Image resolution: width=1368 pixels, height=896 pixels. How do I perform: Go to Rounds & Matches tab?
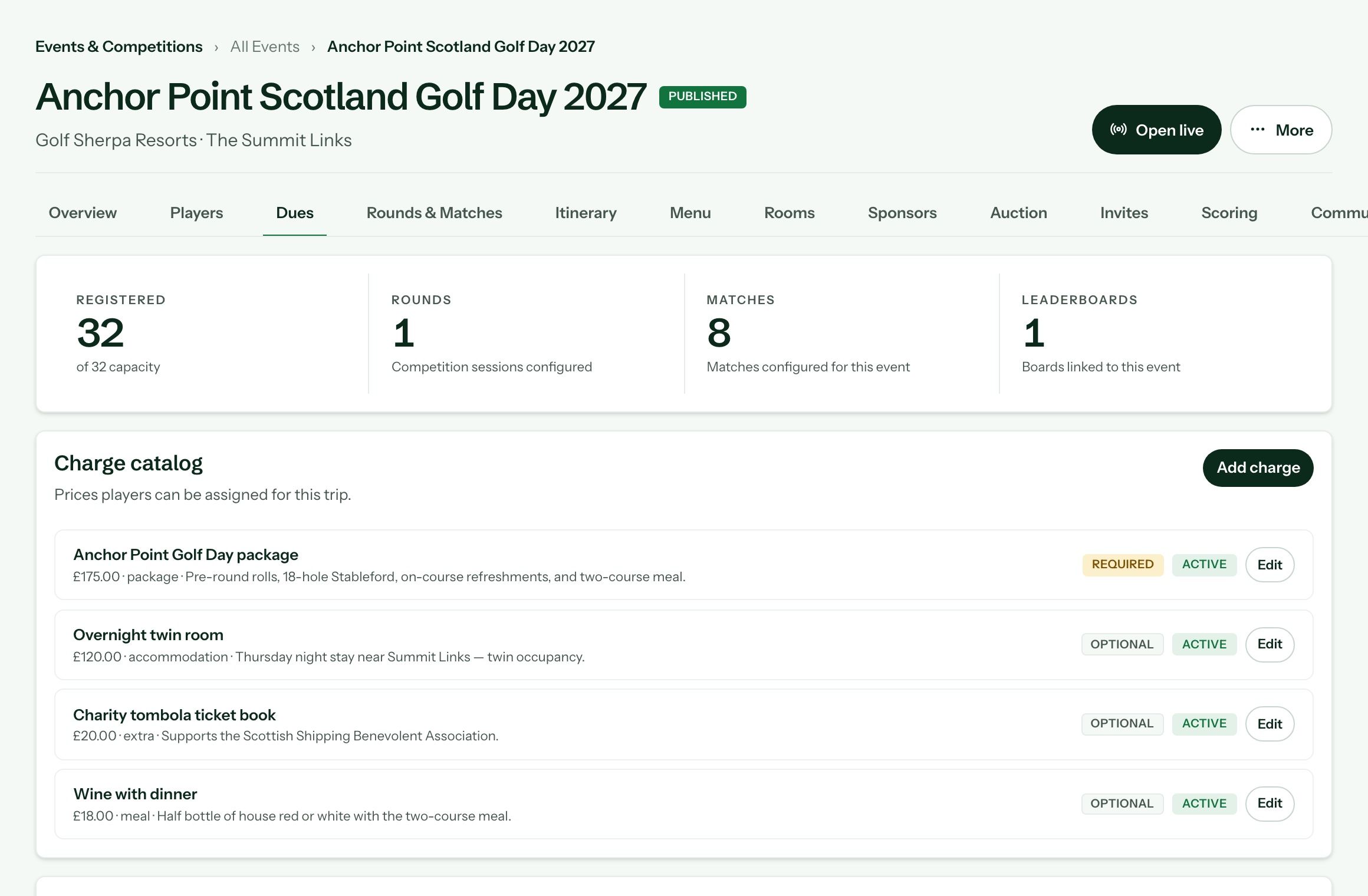[x=435, y=213]
